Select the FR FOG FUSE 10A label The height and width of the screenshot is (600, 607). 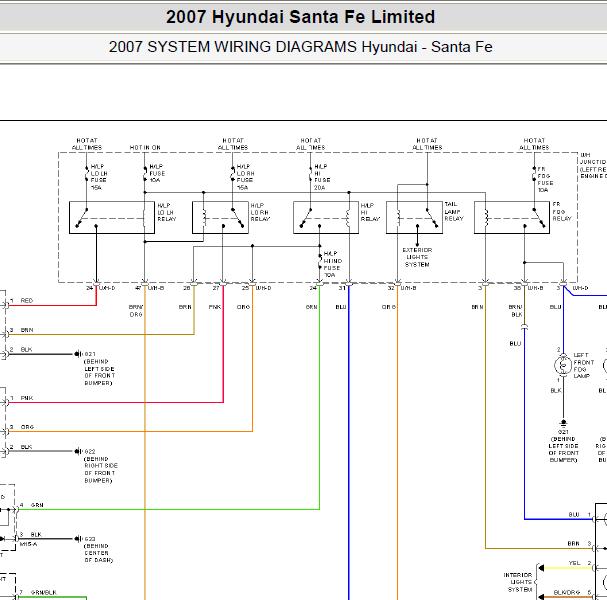click(545, 180)
